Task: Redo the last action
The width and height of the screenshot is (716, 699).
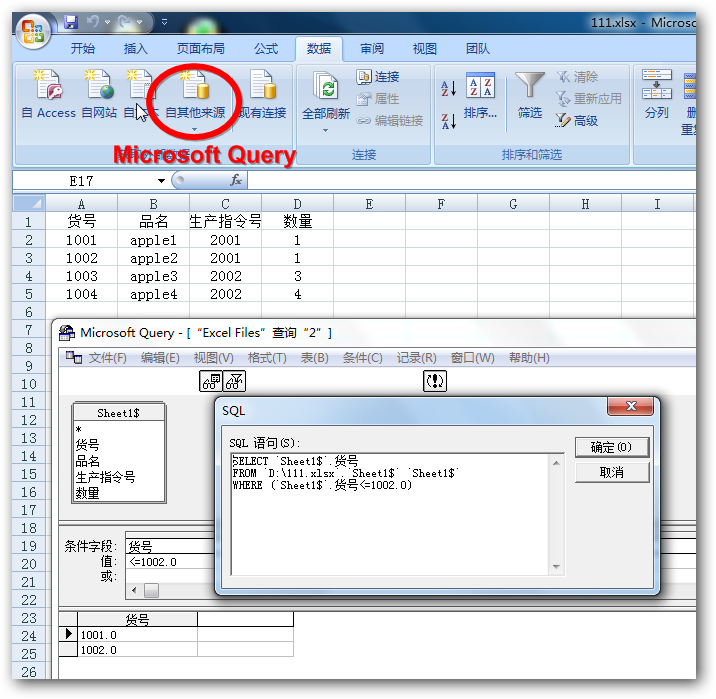Action: 124,21
